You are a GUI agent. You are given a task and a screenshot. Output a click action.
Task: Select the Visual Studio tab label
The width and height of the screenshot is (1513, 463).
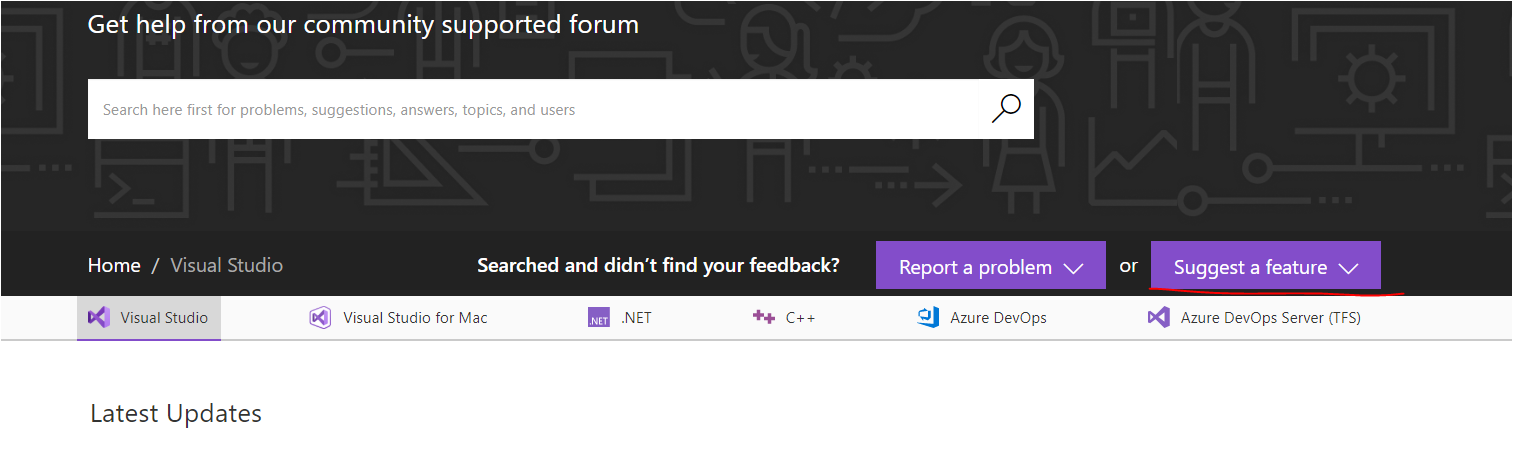(164, 318)
